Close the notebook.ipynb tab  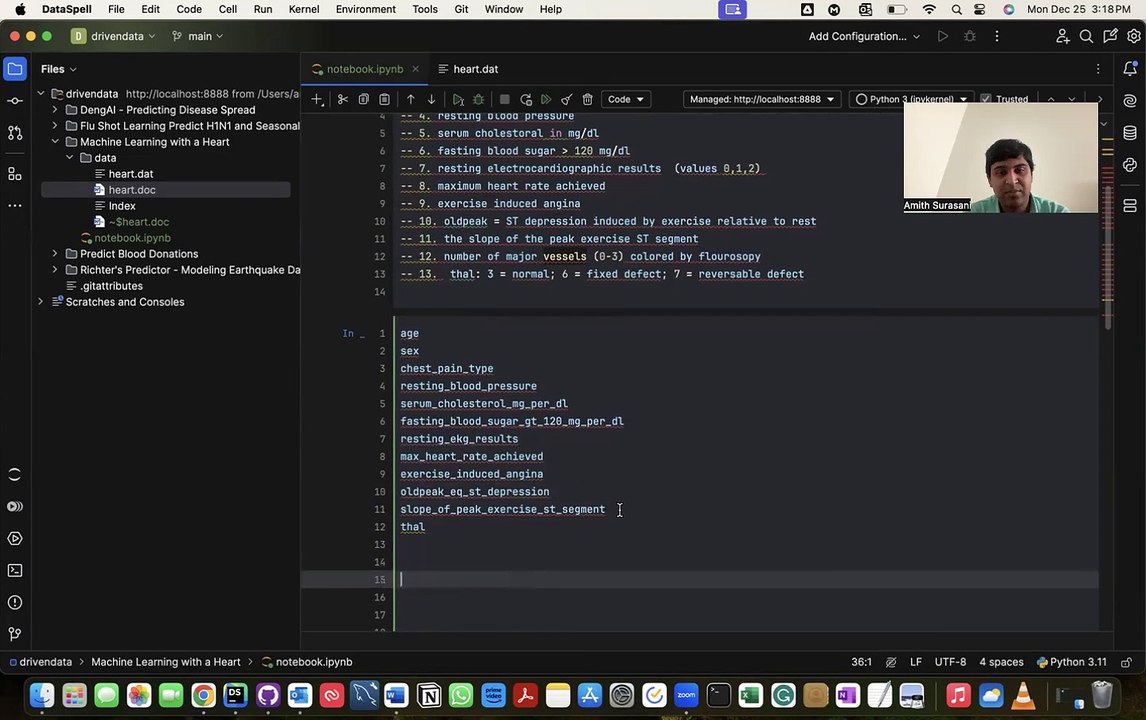click(x=415, y=69)
